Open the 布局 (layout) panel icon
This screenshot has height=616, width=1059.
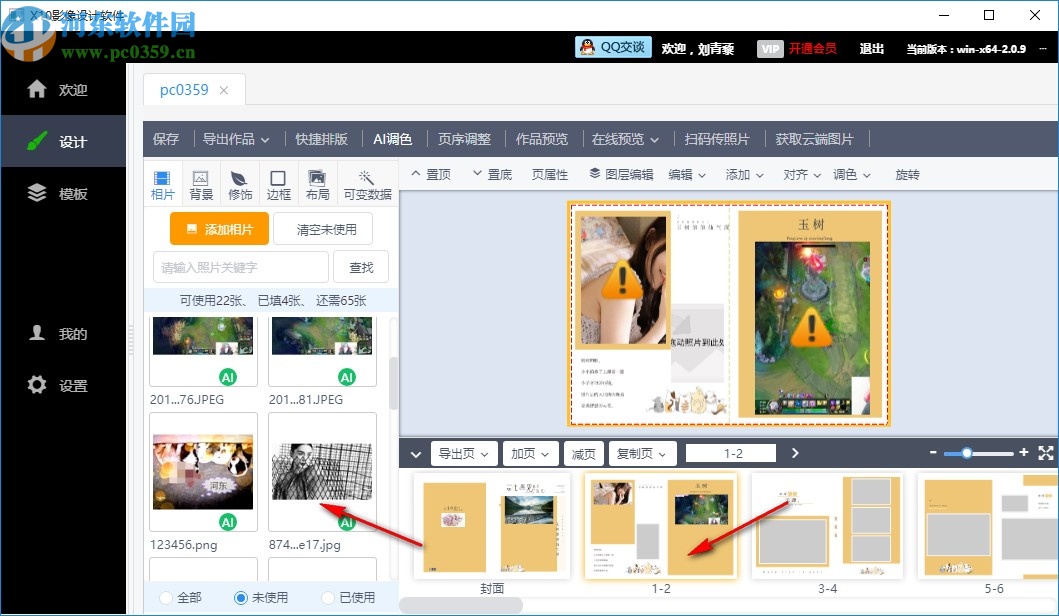tap(317, 184)
